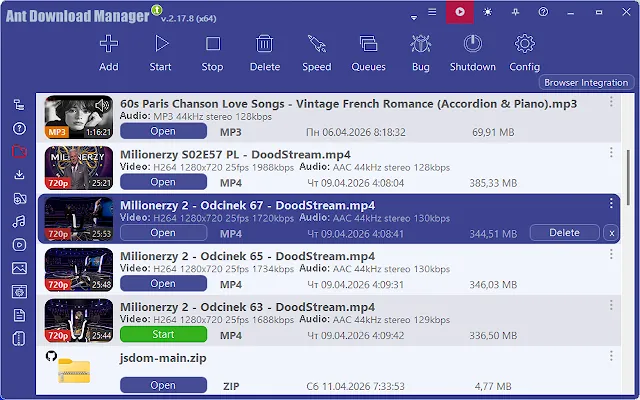Click the green update badge near title

(x=157, y=10)
